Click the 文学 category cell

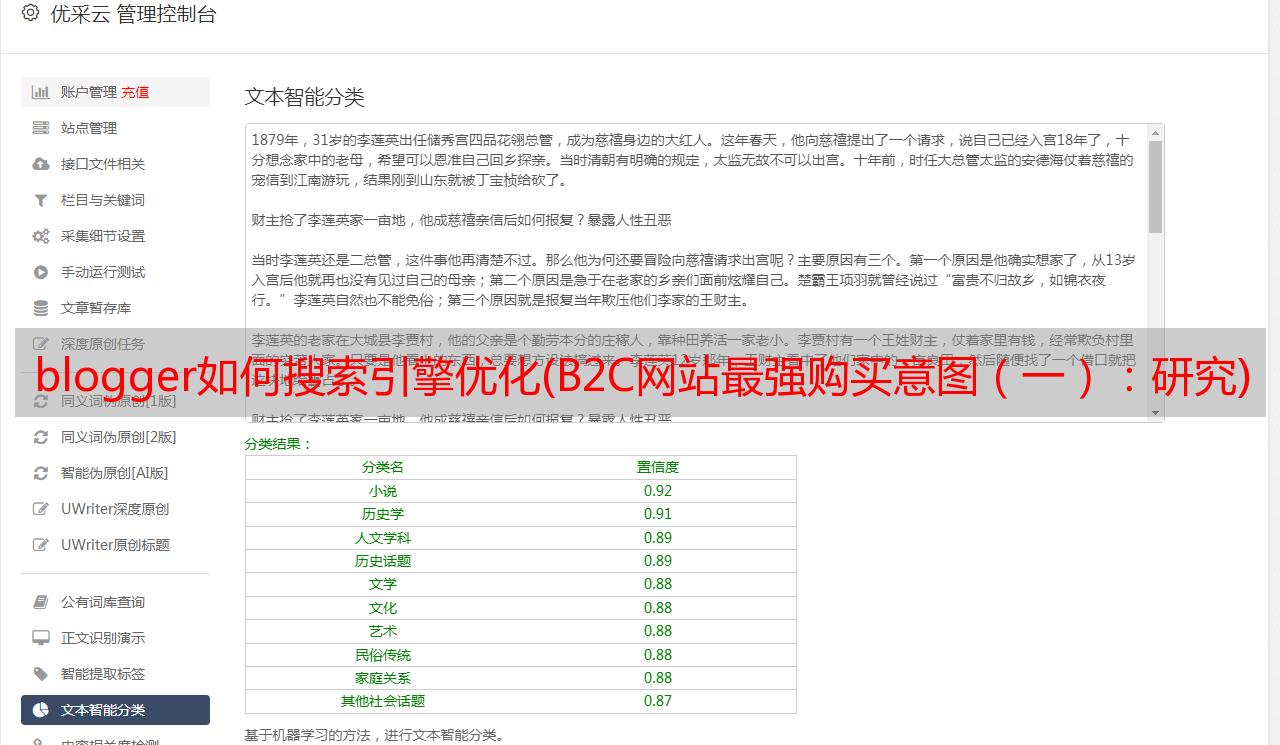tap(383, 584)
